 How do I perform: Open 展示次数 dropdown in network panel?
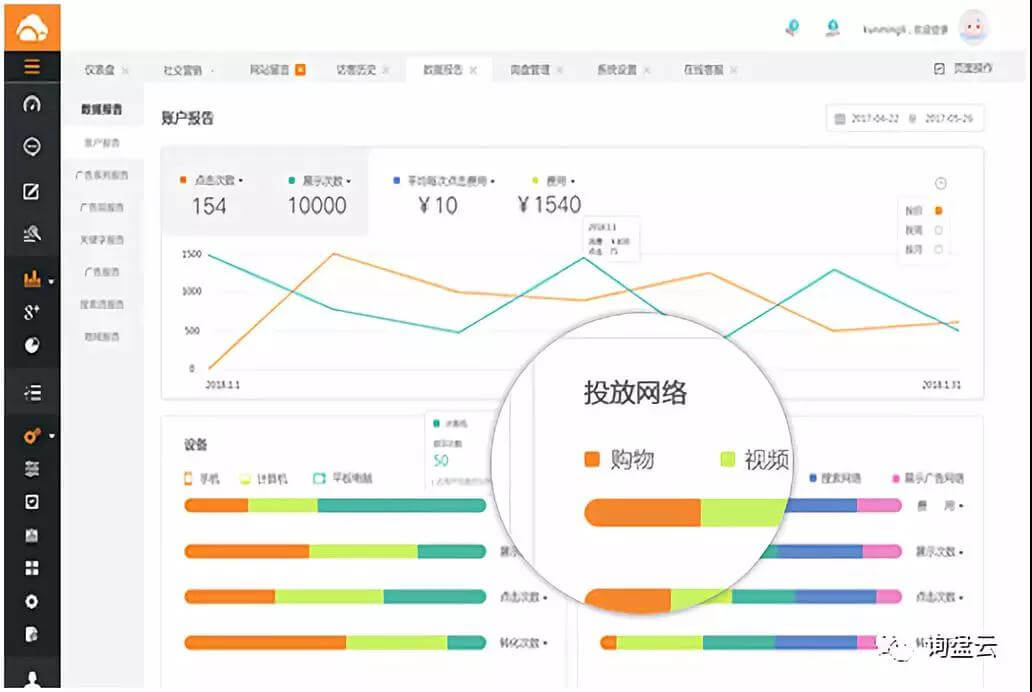pyautogui.click(x=940, y=552)
